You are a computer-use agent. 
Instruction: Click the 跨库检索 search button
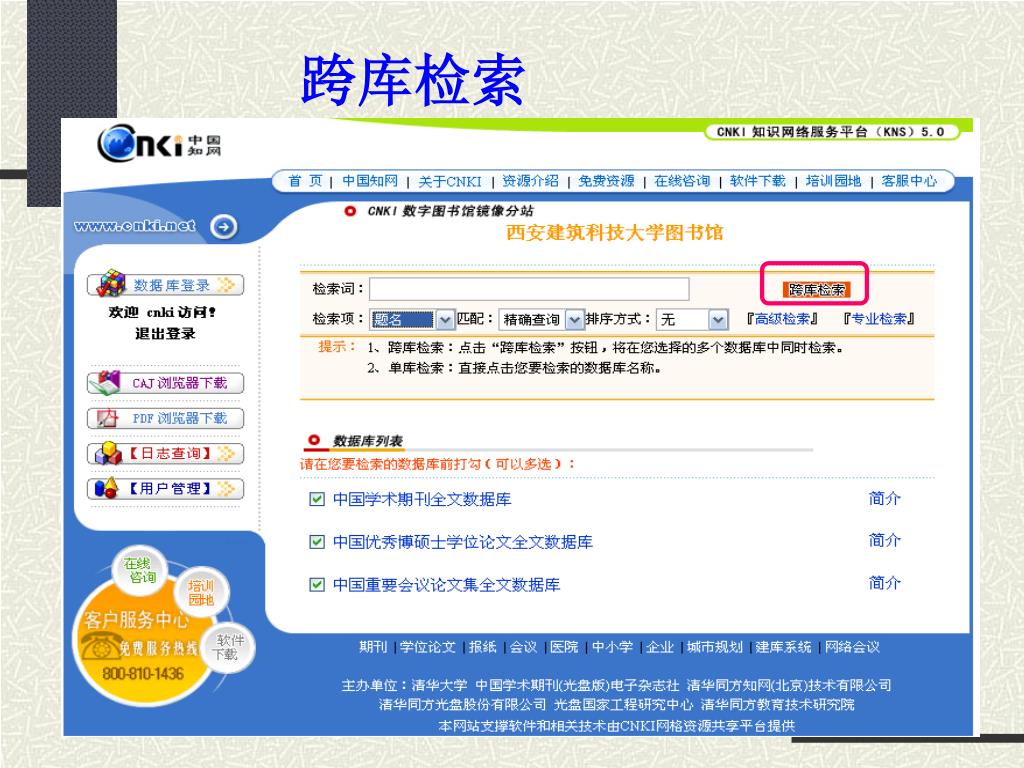coord(816,289)
